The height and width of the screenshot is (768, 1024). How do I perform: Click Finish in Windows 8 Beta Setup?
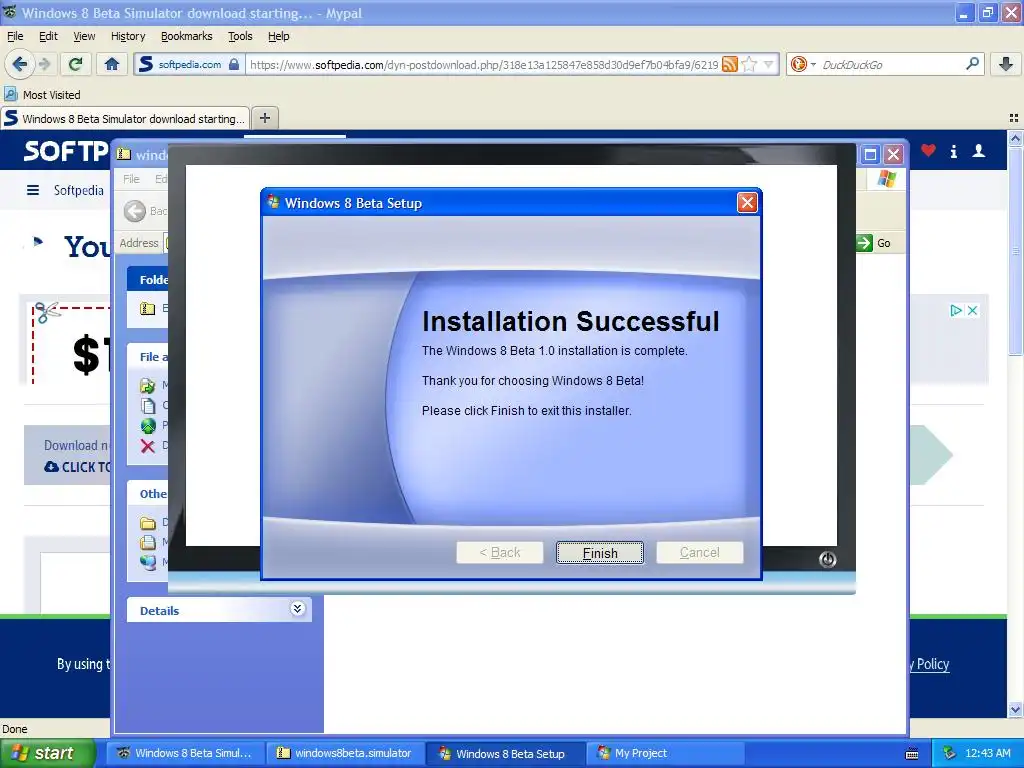pos(600,553)
